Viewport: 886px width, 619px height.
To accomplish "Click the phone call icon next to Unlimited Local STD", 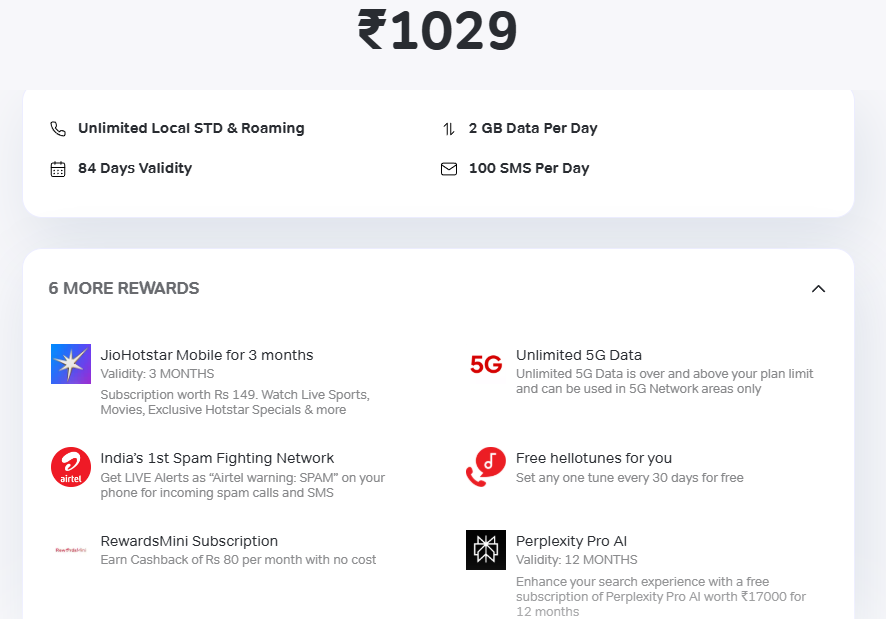I will pos(58,128).
